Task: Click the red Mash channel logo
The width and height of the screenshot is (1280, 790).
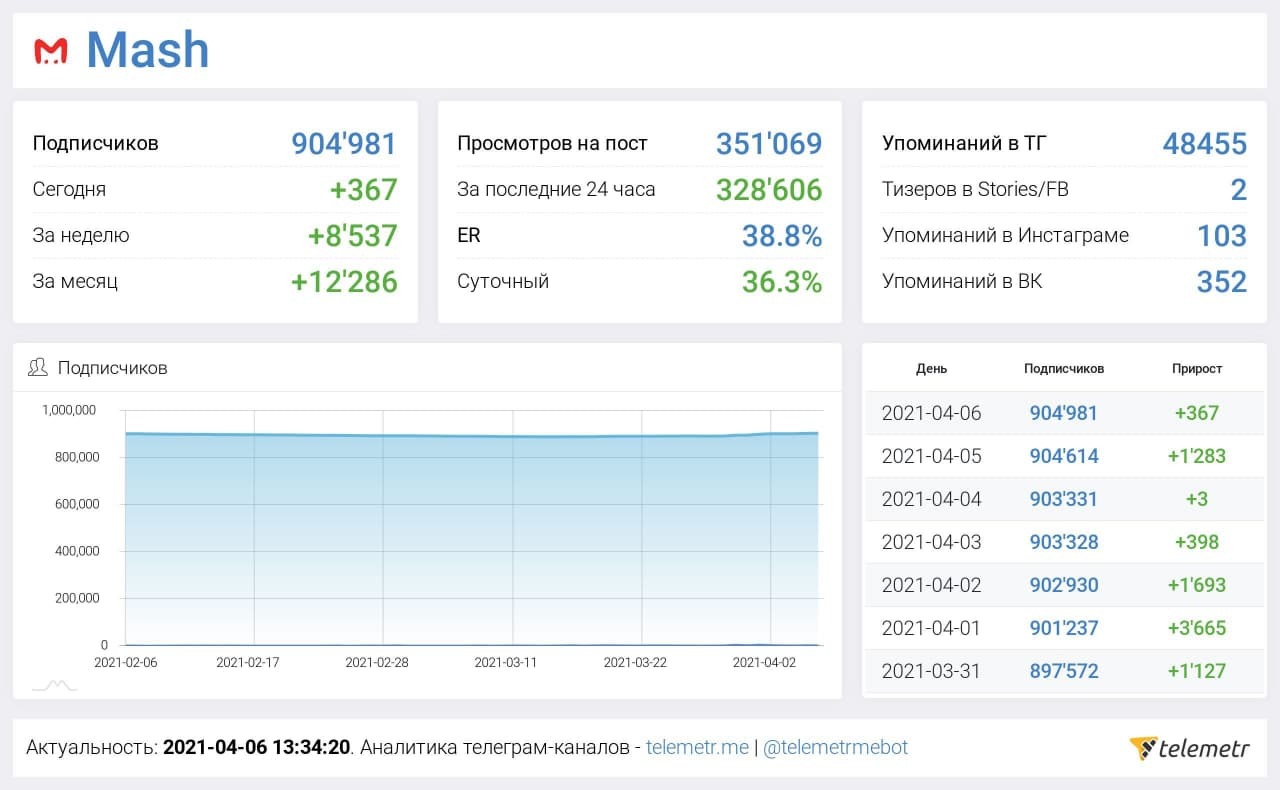Action: point(50,51)
